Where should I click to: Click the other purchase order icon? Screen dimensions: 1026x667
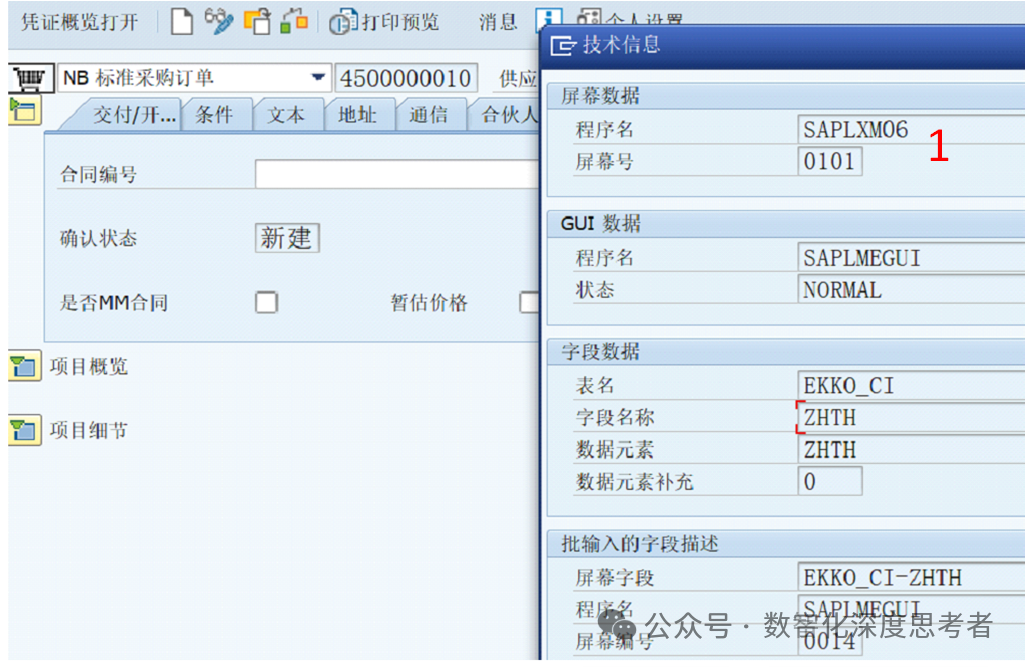[x=290, y=21]
